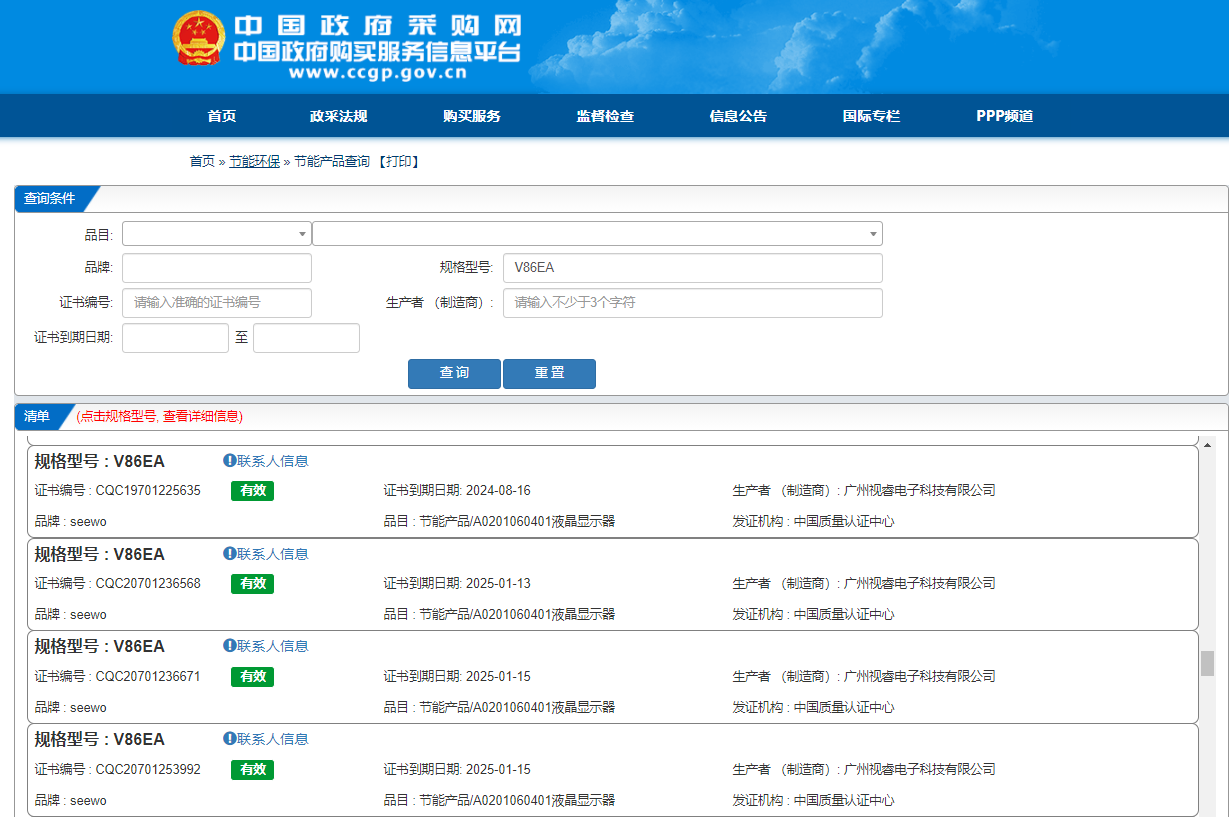Open the first 品目 category dropdown
Image resolution: width=1229 pixels, height=817 pixels.
pyautogui.click(x=216, y=234)
